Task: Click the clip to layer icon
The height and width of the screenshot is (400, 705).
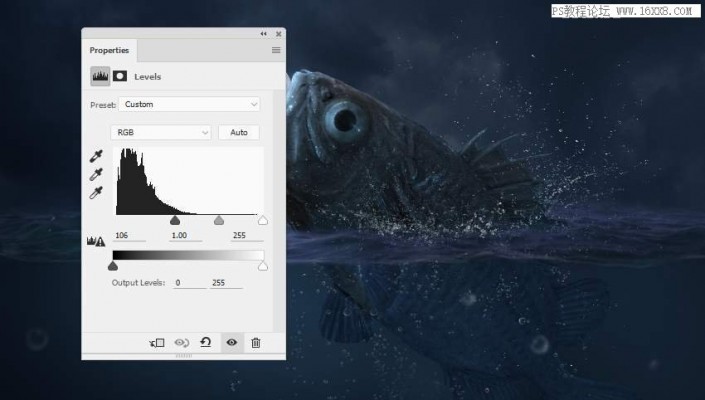Action: pos(157,343)
